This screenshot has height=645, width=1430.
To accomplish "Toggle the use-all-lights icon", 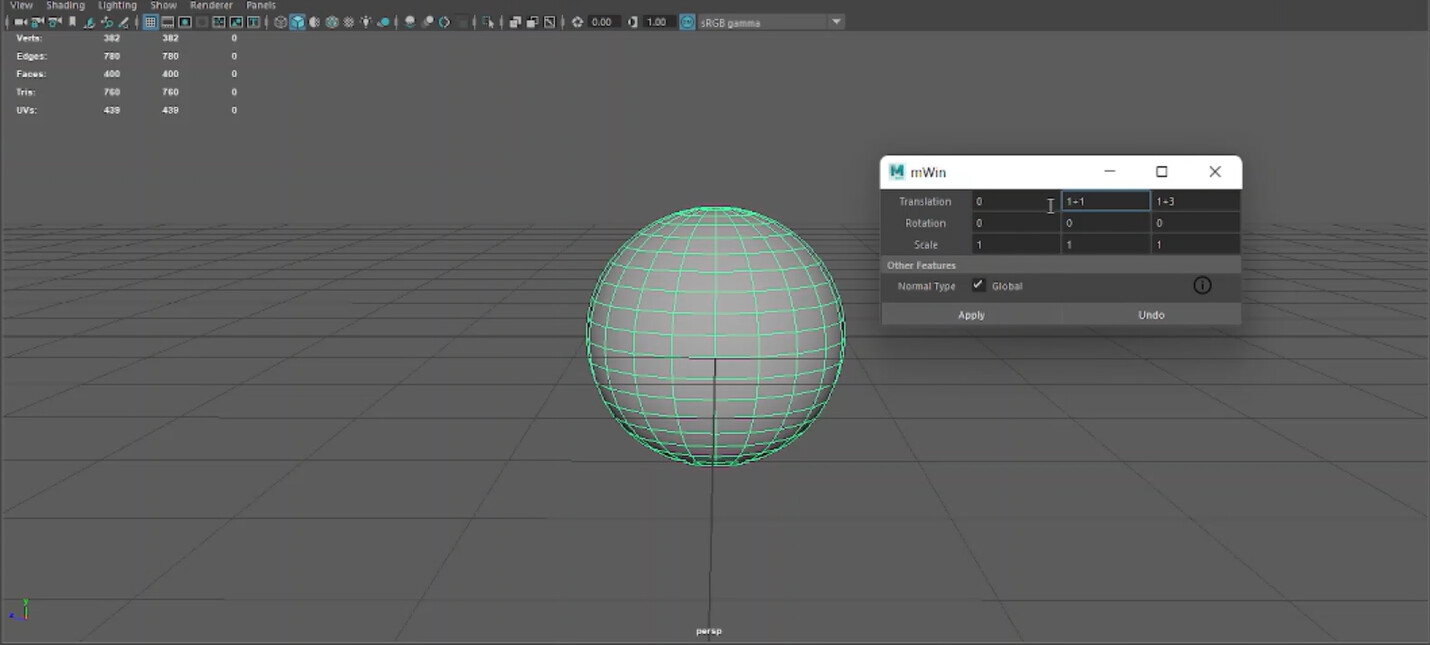I will [365, 21].
